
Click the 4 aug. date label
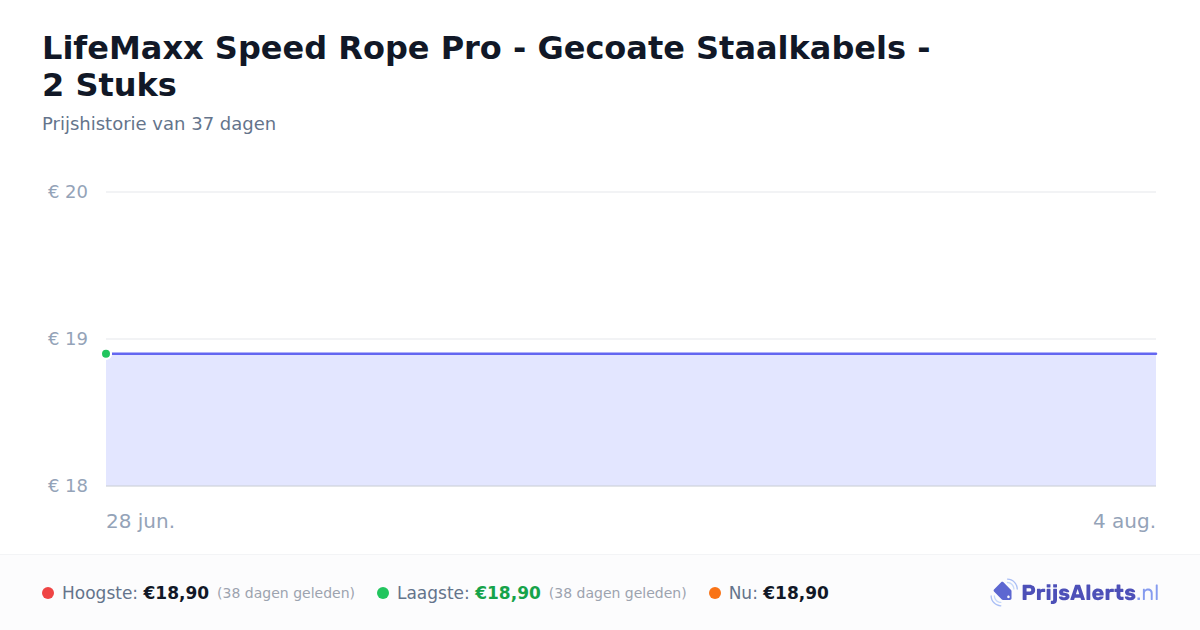tap(1124, 521)
